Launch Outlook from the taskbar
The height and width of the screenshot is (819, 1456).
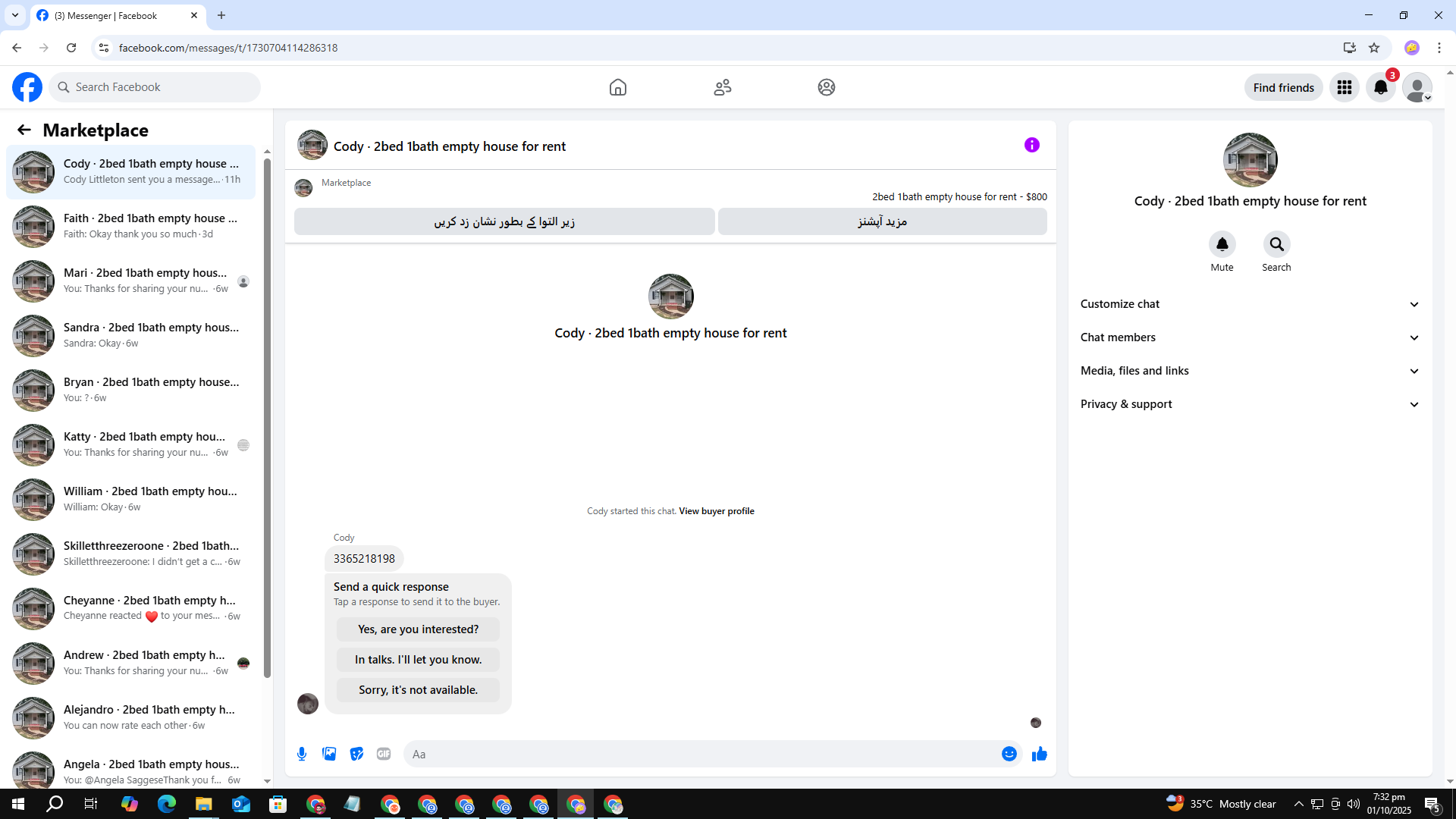241,804
